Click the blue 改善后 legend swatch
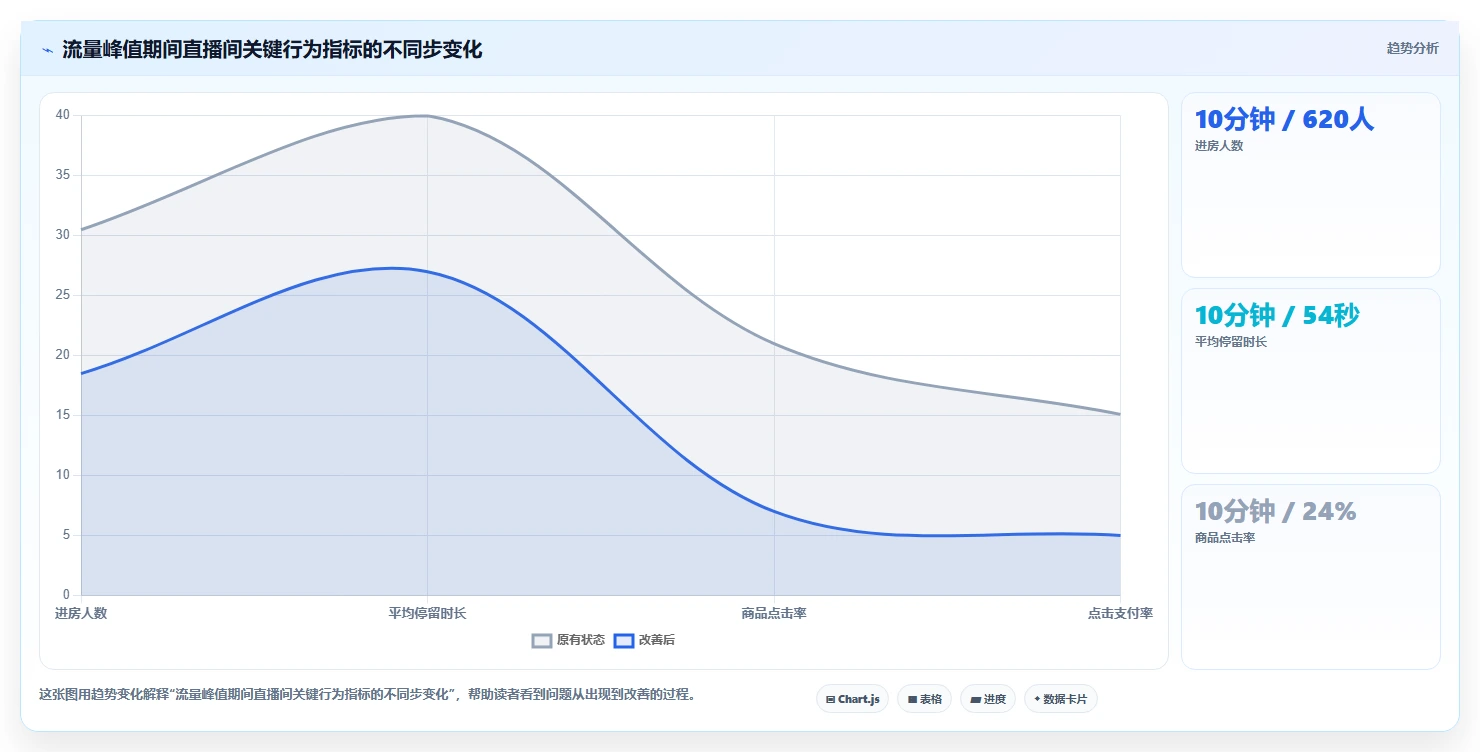1480x752 pixels. point(624,640)
